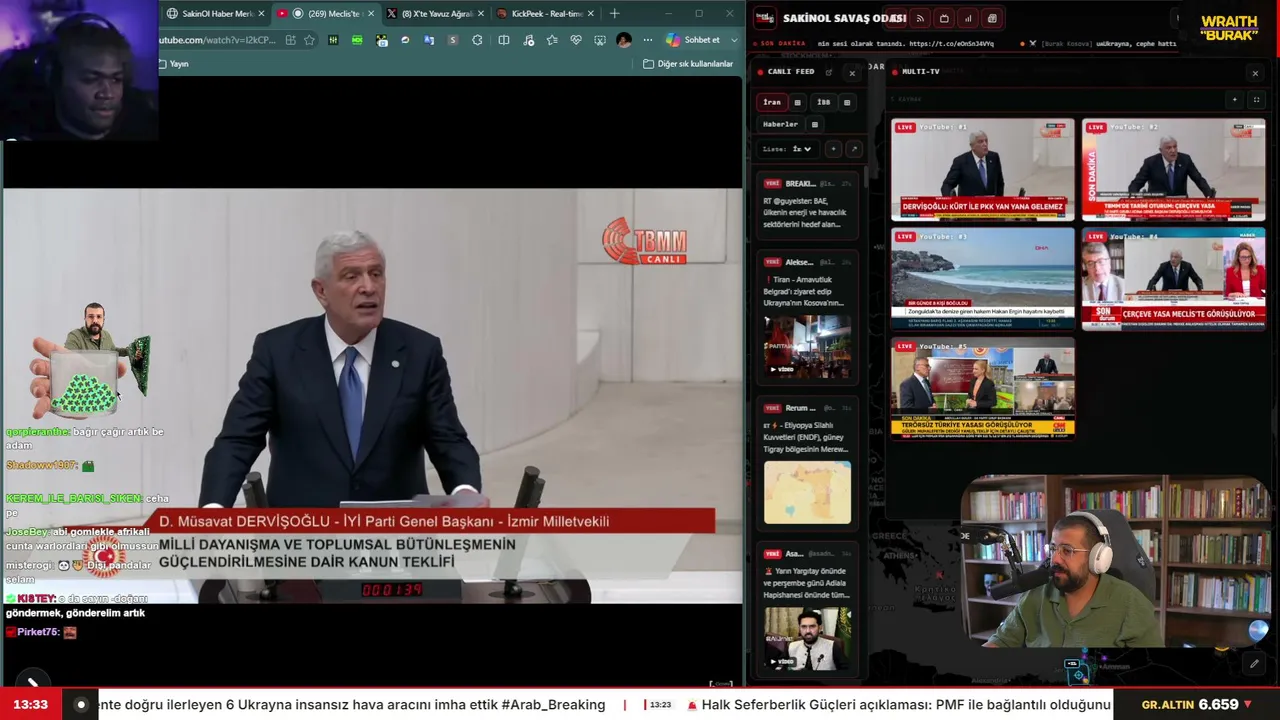Screen dimensions: 1280x720
Task: Toggle the grid icon next to Haberler
Action: 815,124
